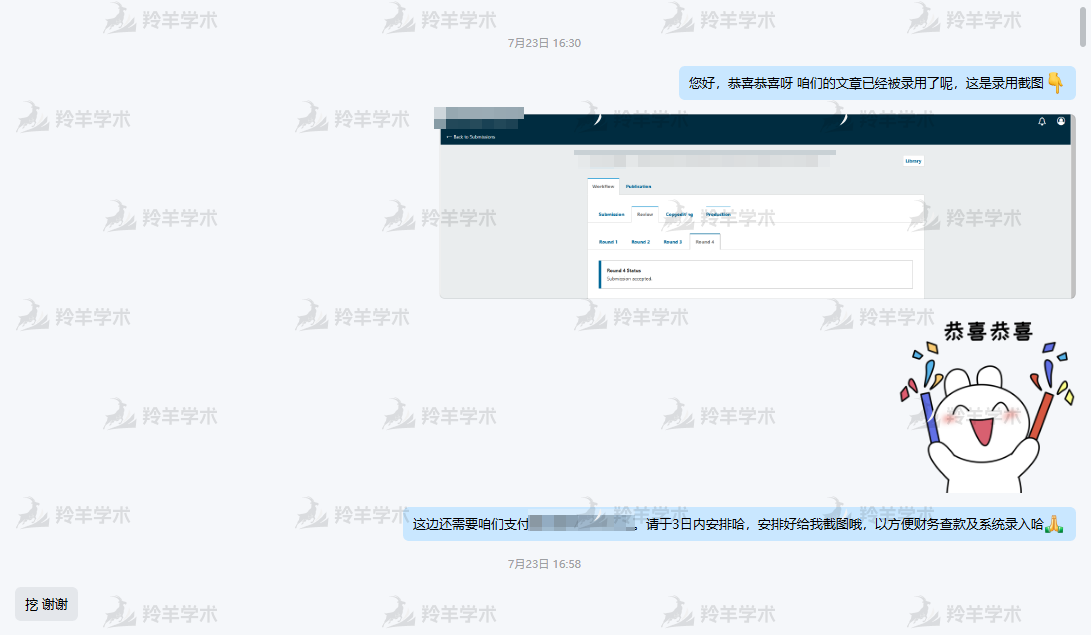Click the 恭喜恭喜 rabbit celebration sticker
Screen dimensions: 1091x635
pyautogui.click(x=987, y=405)
